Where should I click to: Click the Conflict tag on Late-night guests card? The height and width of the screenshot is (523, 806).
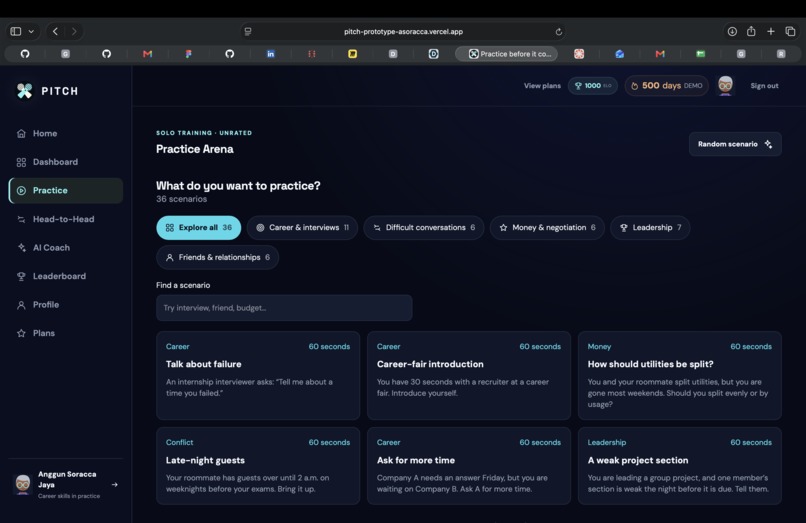tap(179, 442)
